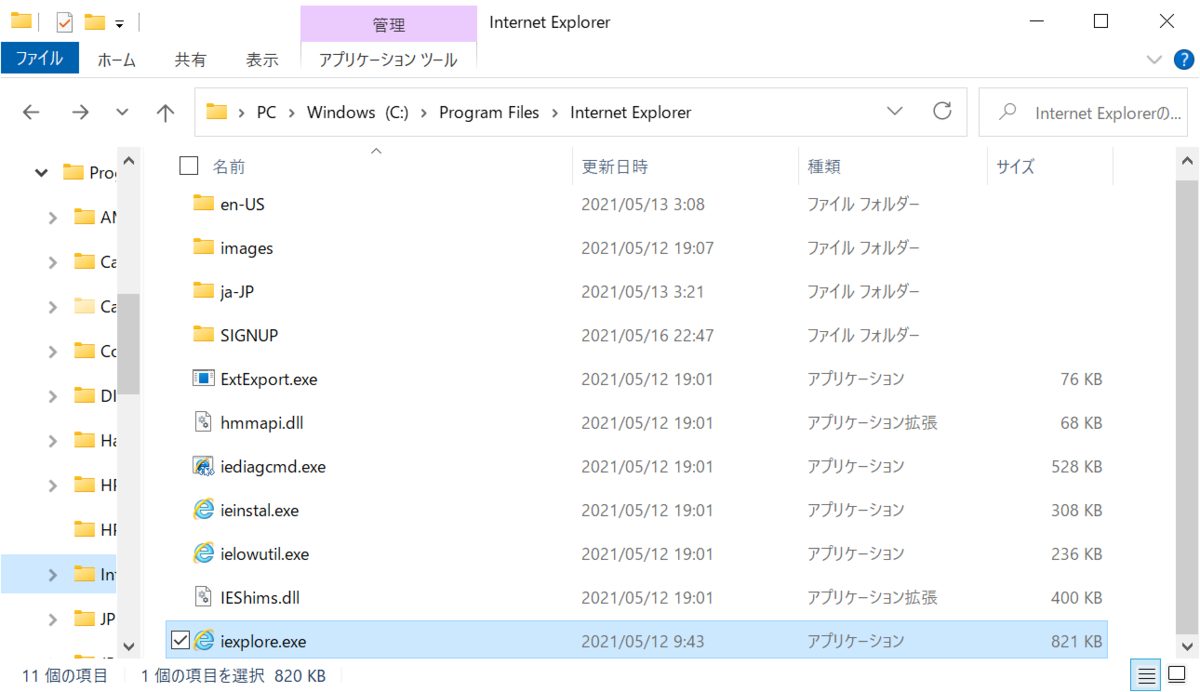
Task: Click the hmmapi.dll file icon
Action: coord(203,422)
